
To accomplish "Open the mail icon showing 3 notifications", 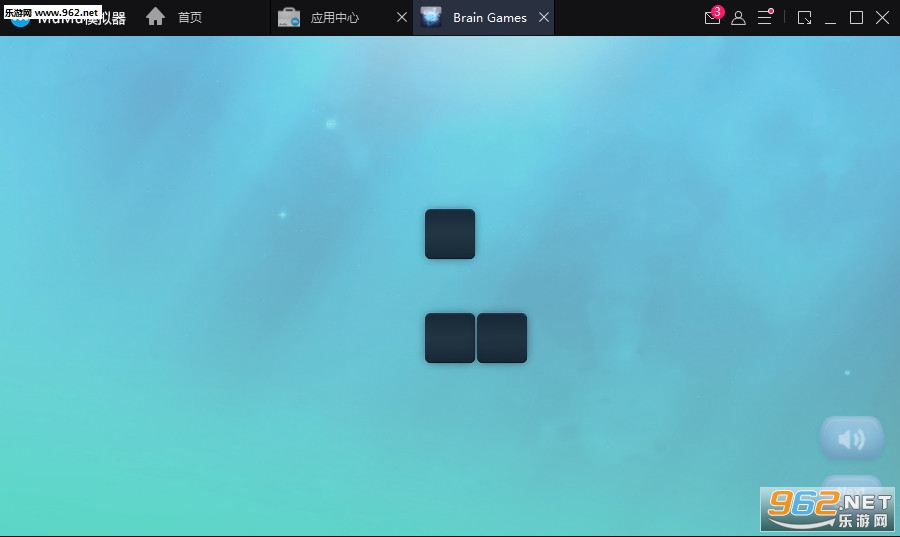I will point(712,18).
